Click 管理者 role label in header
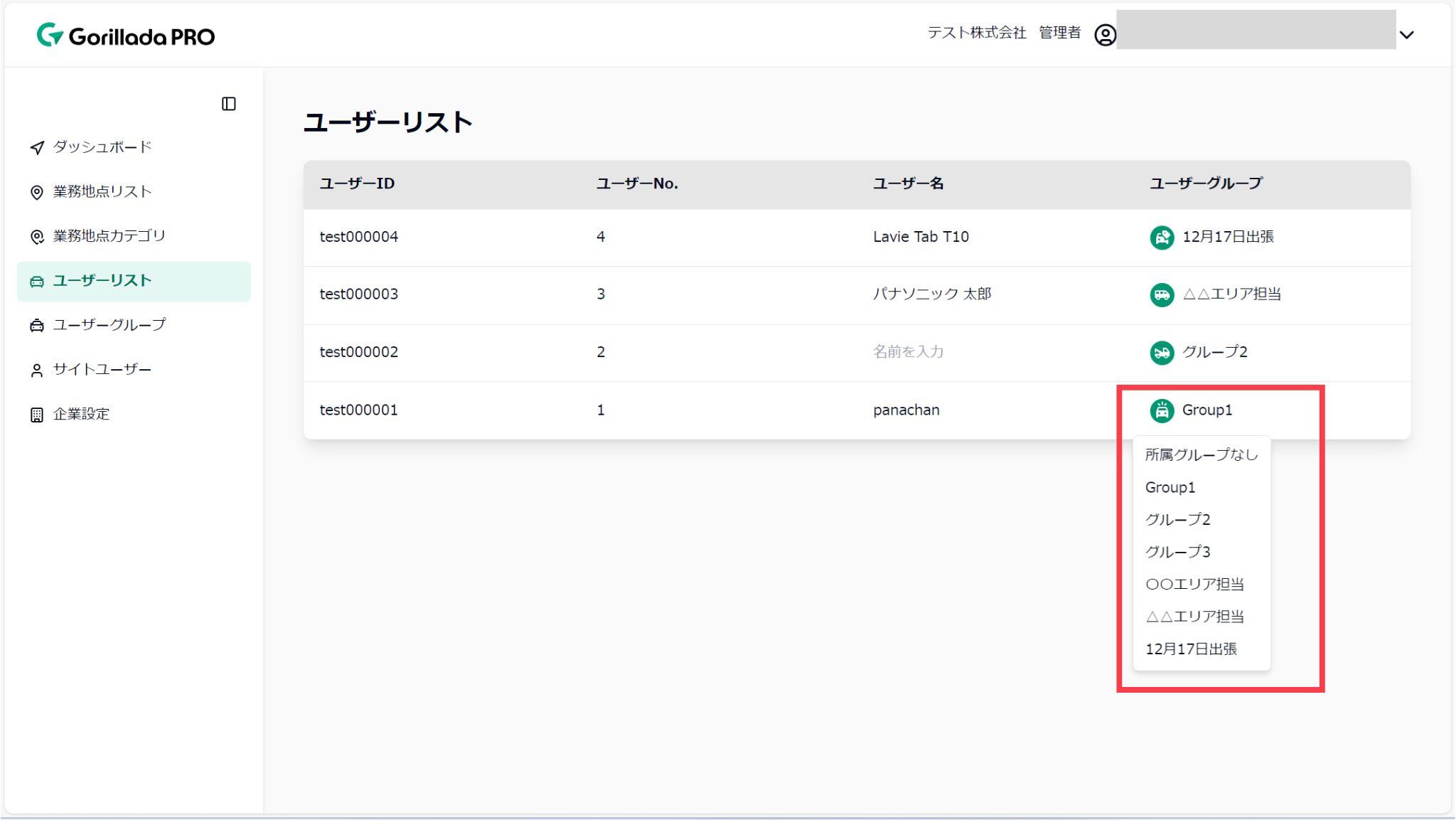 pos(1060,33)
